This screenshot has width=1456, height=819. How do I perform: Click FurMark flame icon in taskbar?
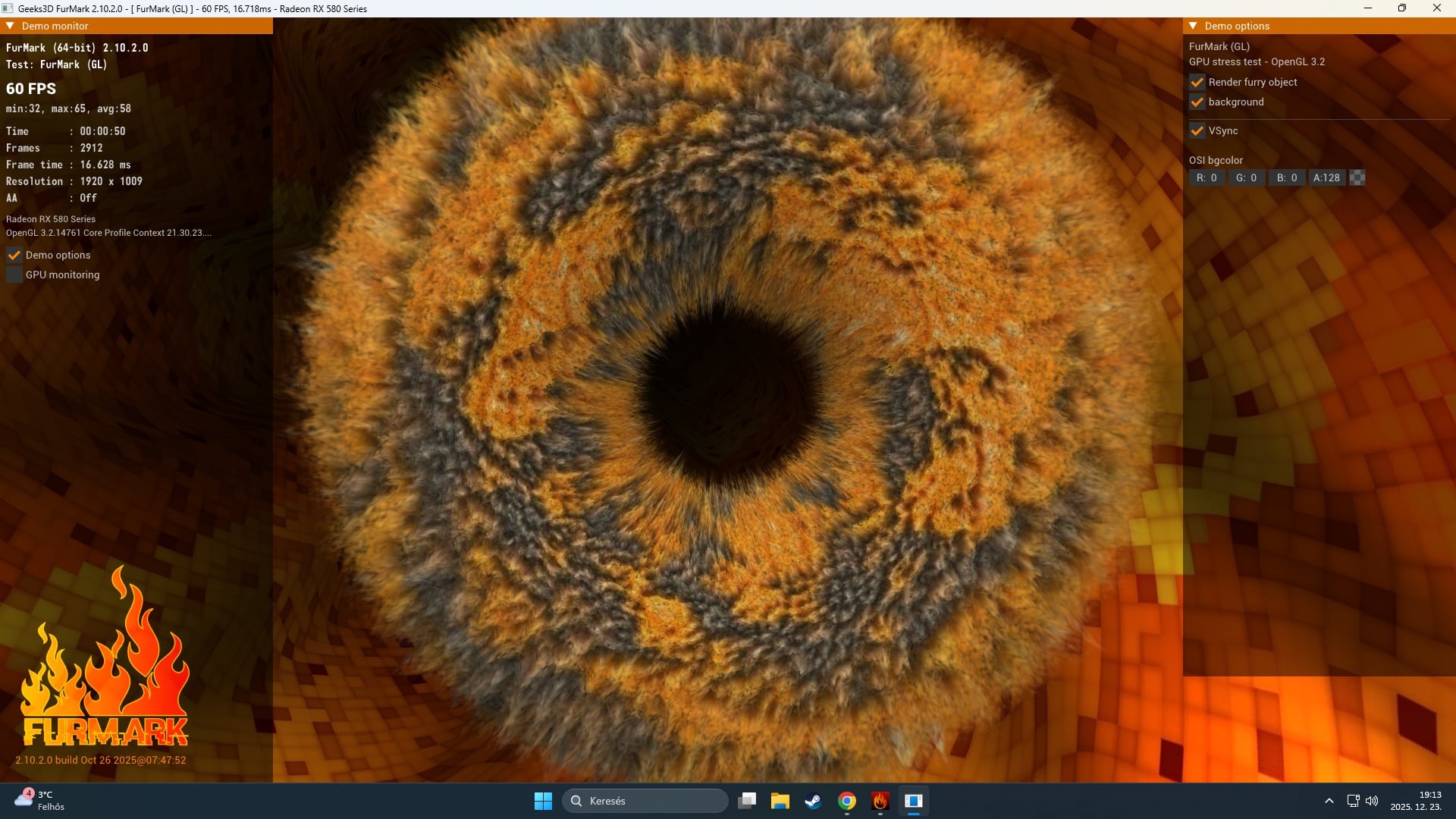pyautogui.click(x=880, y=801)
